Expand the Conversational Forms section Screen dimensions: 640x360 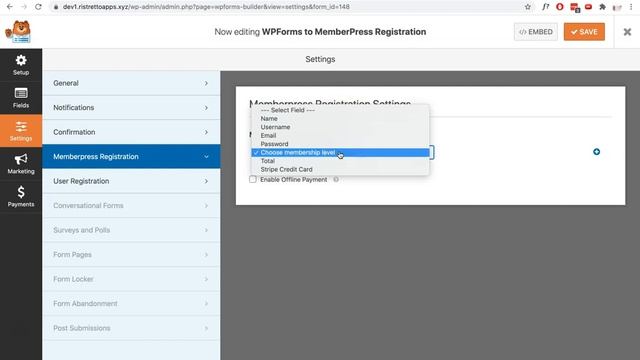coord(131,205)
